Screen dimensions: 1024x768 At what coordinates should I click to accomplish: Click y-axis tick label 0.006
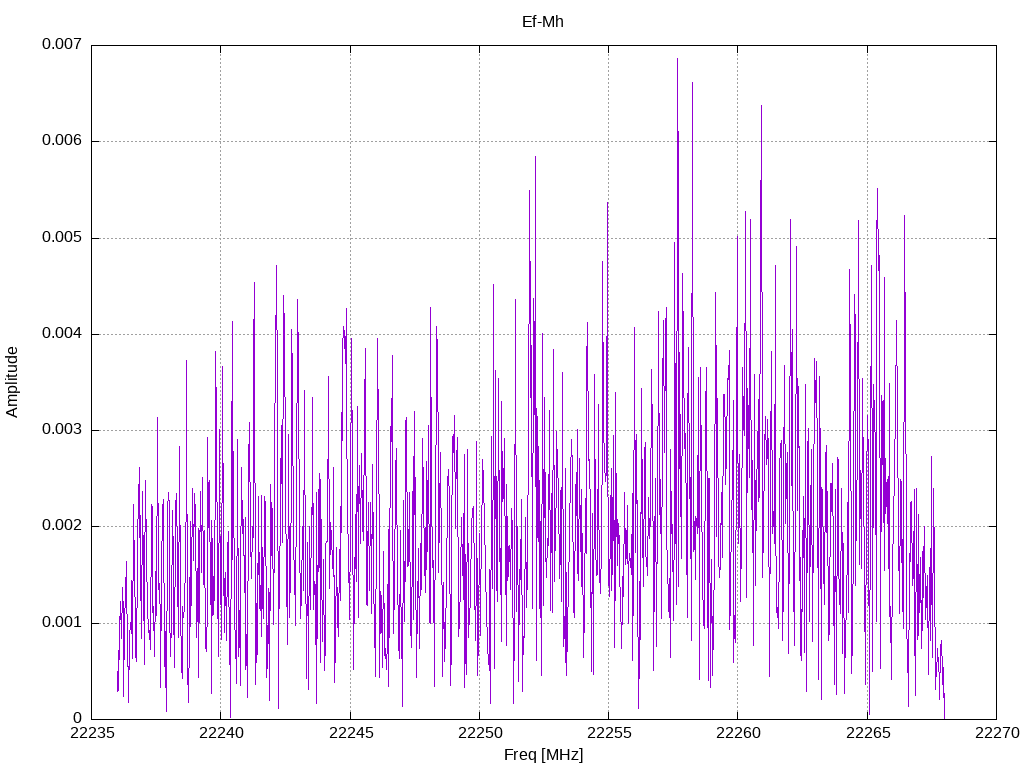(62, 140)
